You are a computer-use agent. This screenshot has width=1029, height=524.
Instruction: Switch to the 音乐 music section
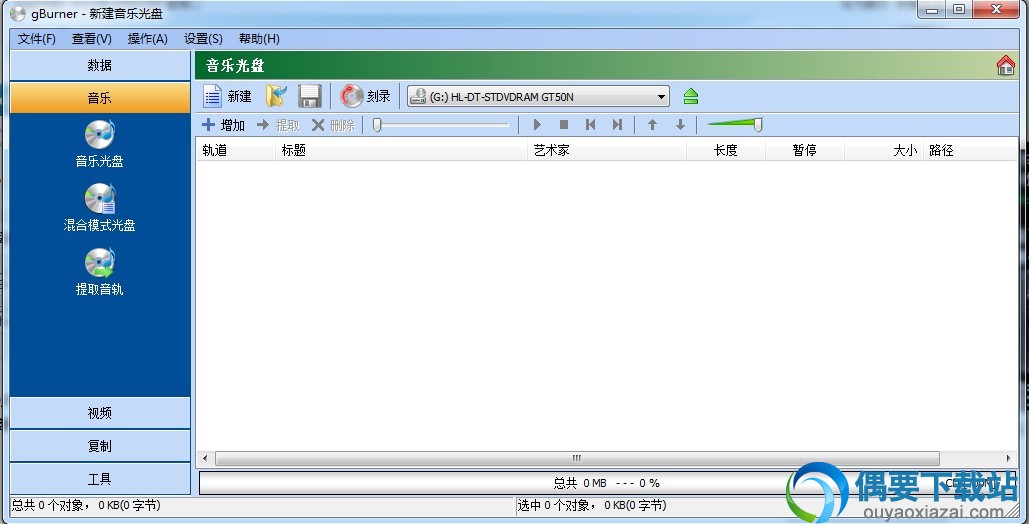coord(100,98)
